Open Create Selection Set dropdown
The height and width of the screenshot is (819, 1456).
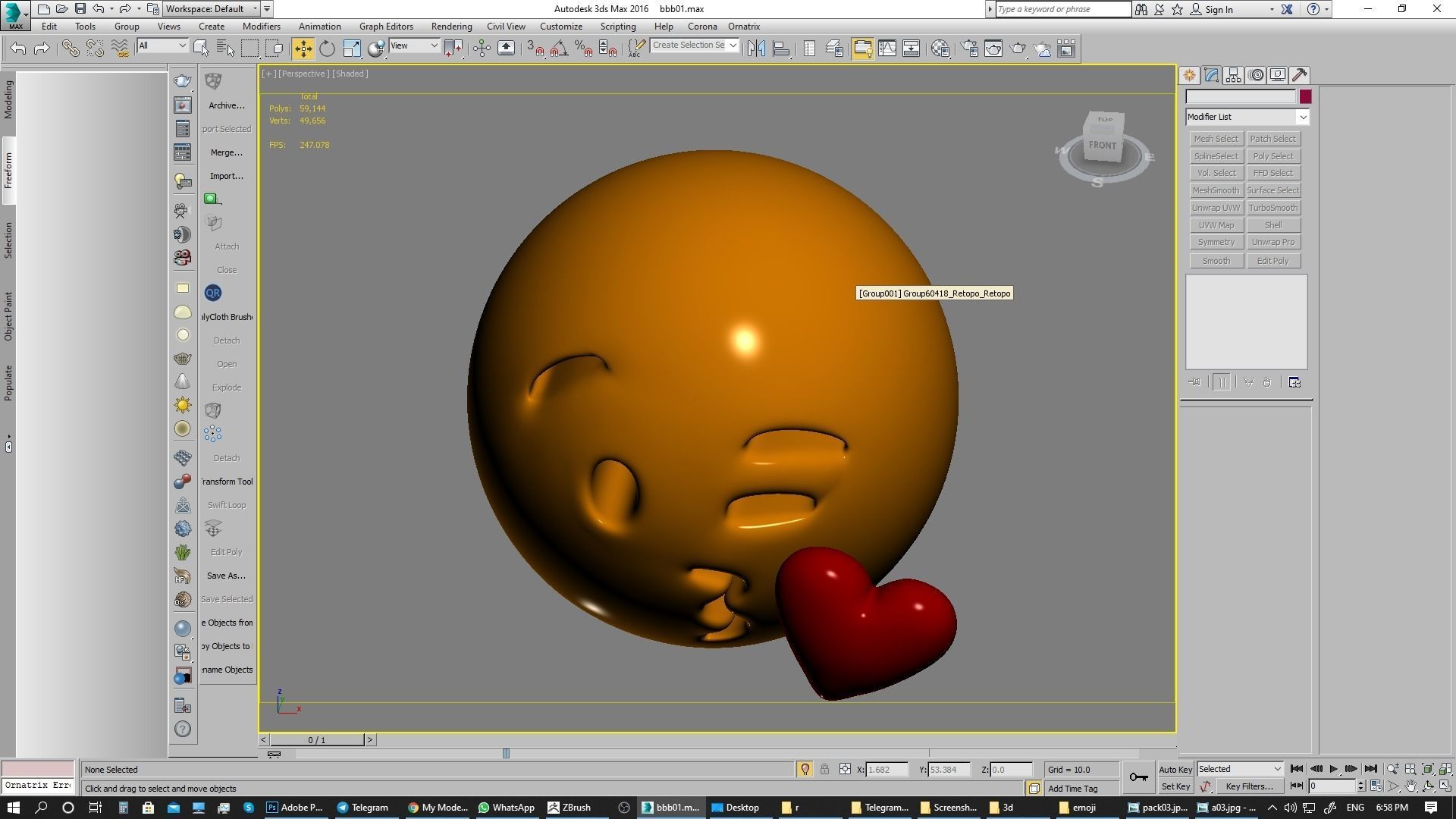[695, 45]
